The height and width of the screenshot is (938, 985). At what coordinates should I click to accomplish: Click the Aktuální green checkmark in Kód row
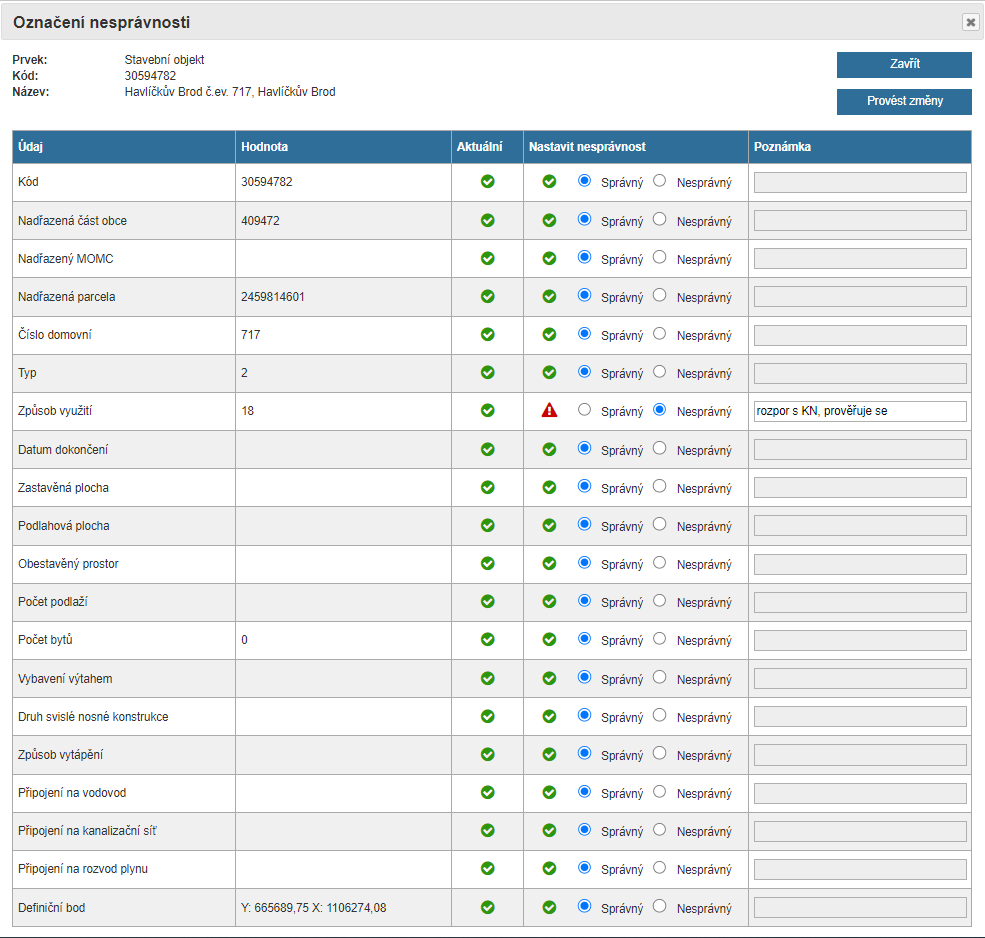[x=488, y=181]
